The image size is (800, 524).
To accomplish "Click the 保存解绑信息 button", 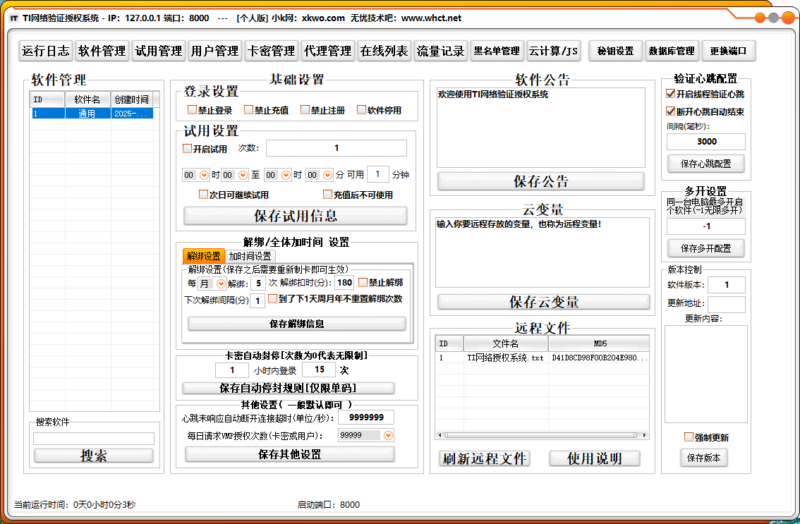I will [x=296, y=323].
